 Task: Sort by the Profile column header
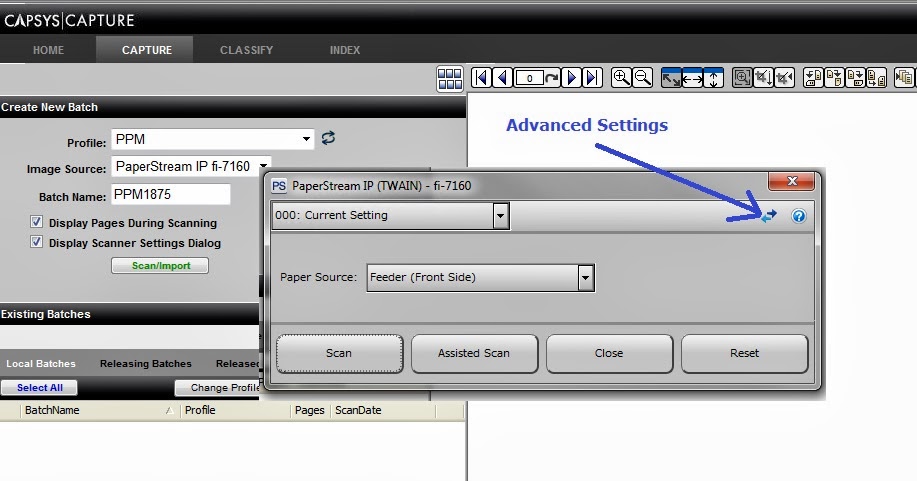coord(236,410)
